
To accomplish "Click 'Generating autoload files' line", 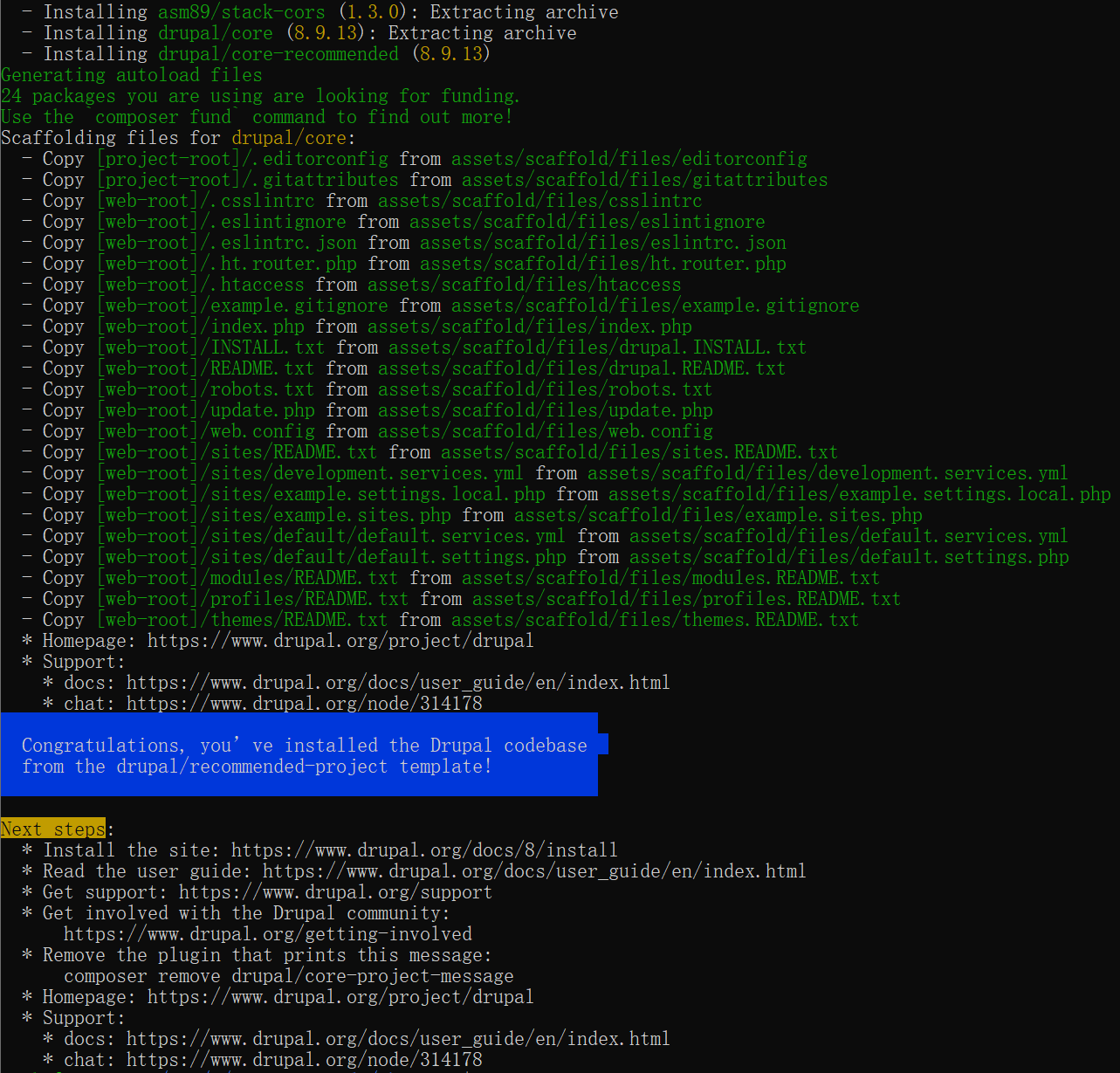I will pos(131,75).
